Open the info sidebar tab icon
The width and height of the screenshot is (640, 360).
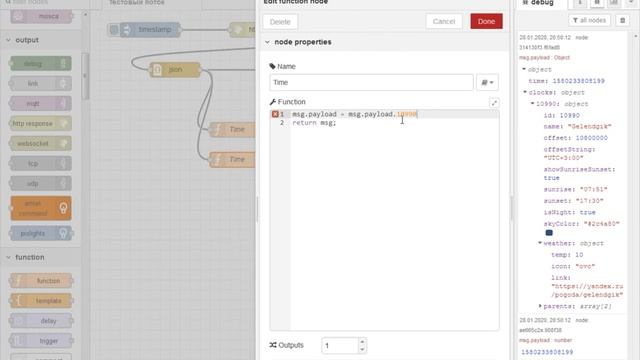[x=580, y=3]
